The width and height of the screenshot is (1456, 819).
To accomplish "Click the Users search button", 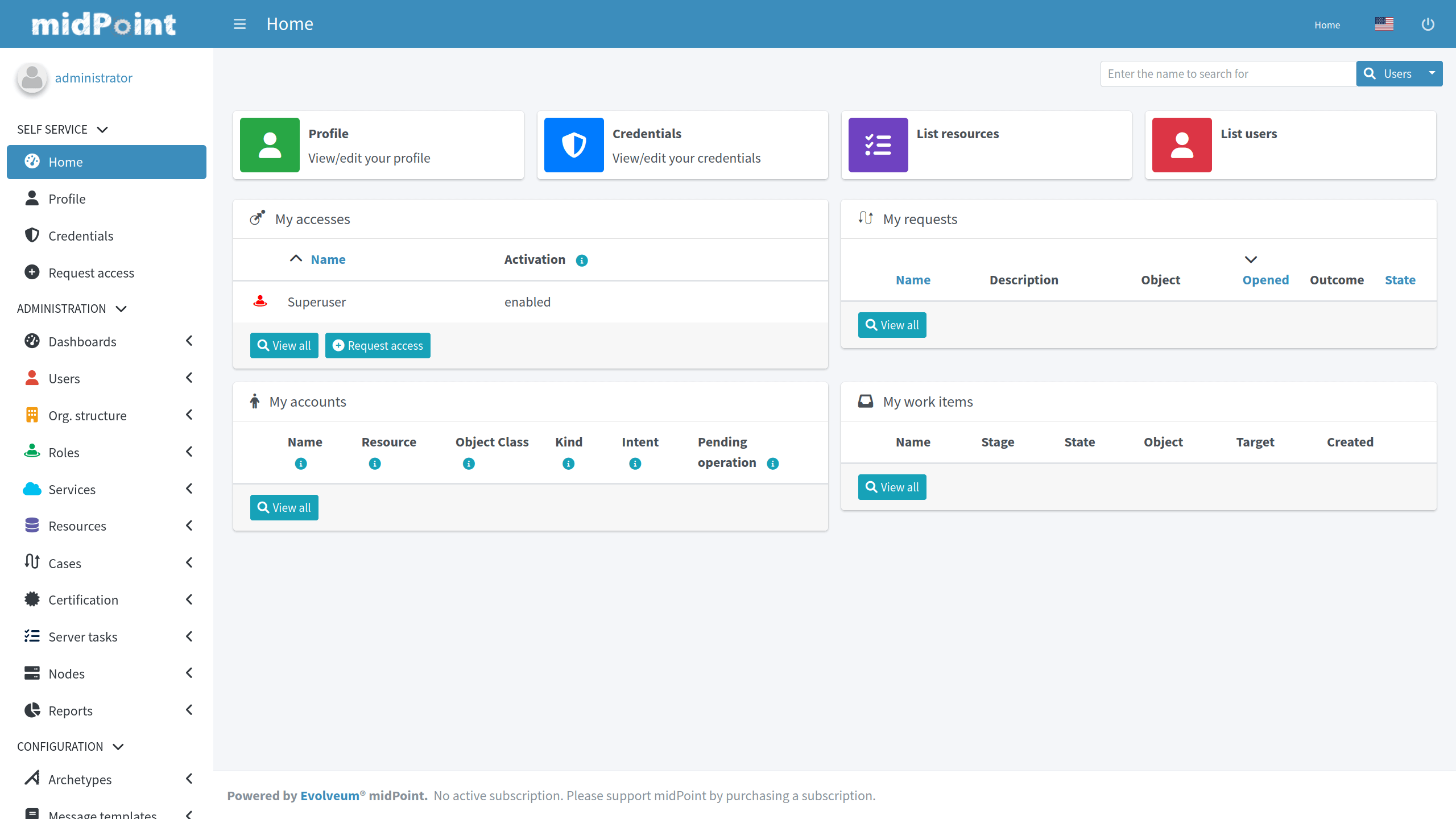I will coord(1389,73).
